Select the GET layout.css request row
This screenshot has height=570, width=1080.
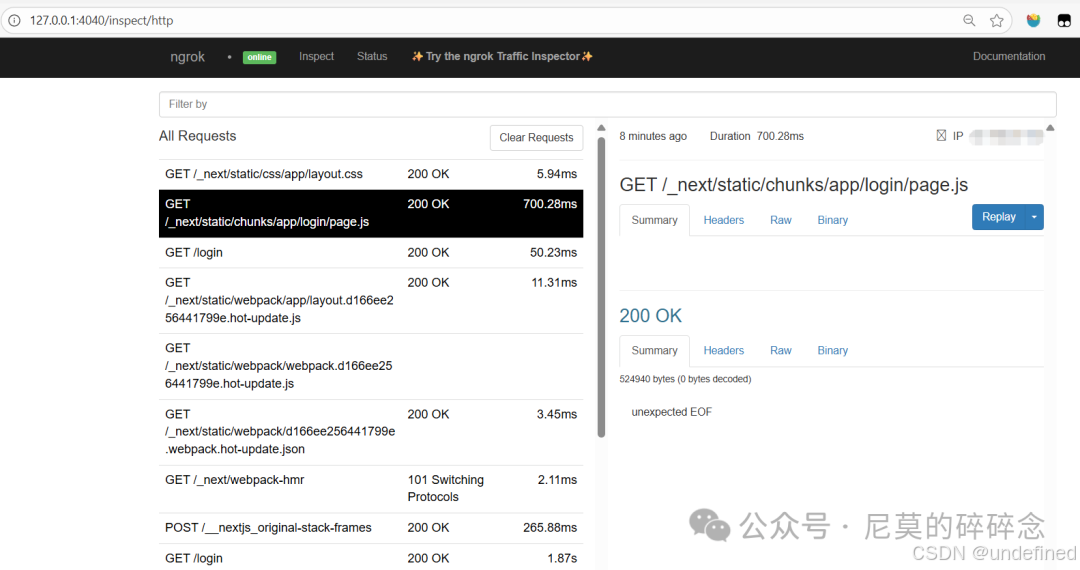371,174
